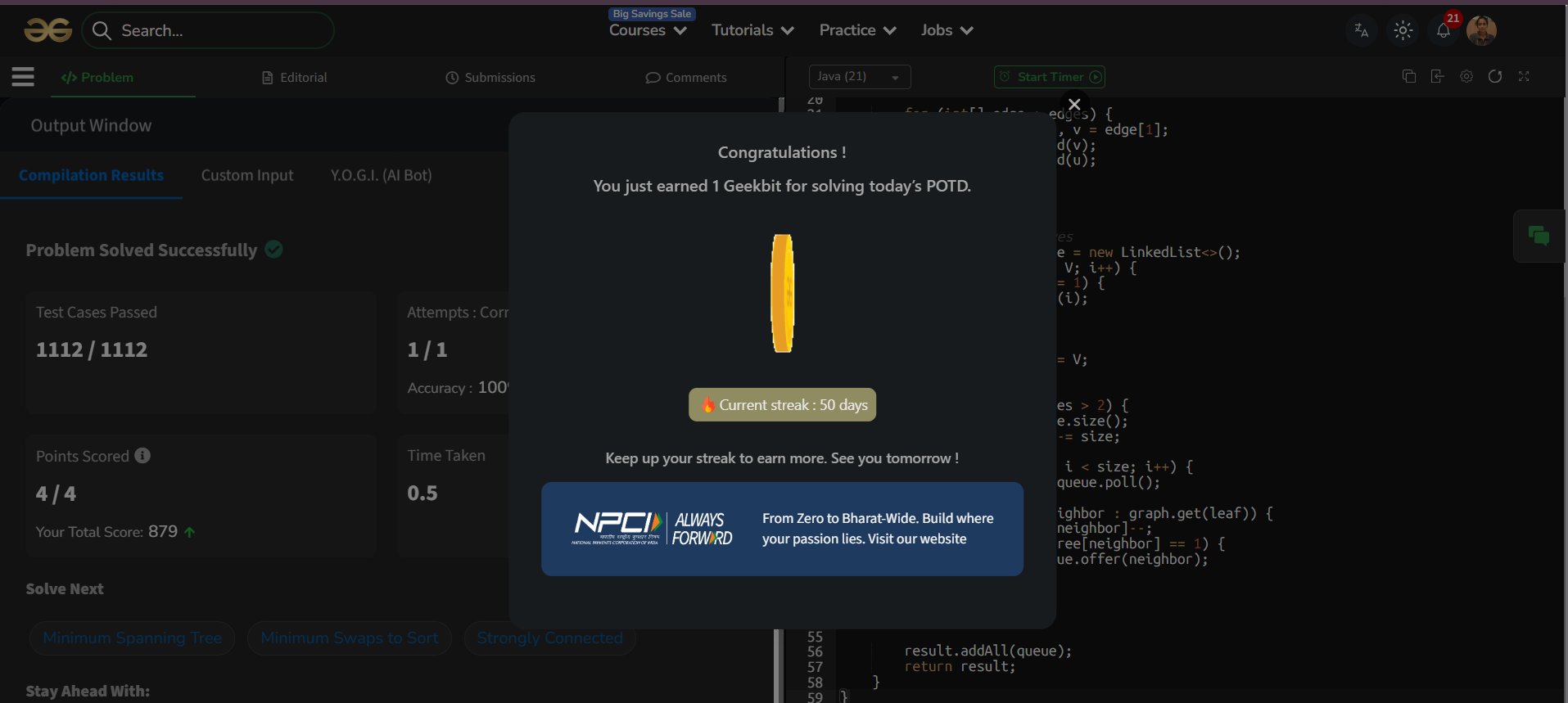Viewport: 1568px width, 703px height.
Task: Open the notifications bell
Action: tap(1444, 30)
